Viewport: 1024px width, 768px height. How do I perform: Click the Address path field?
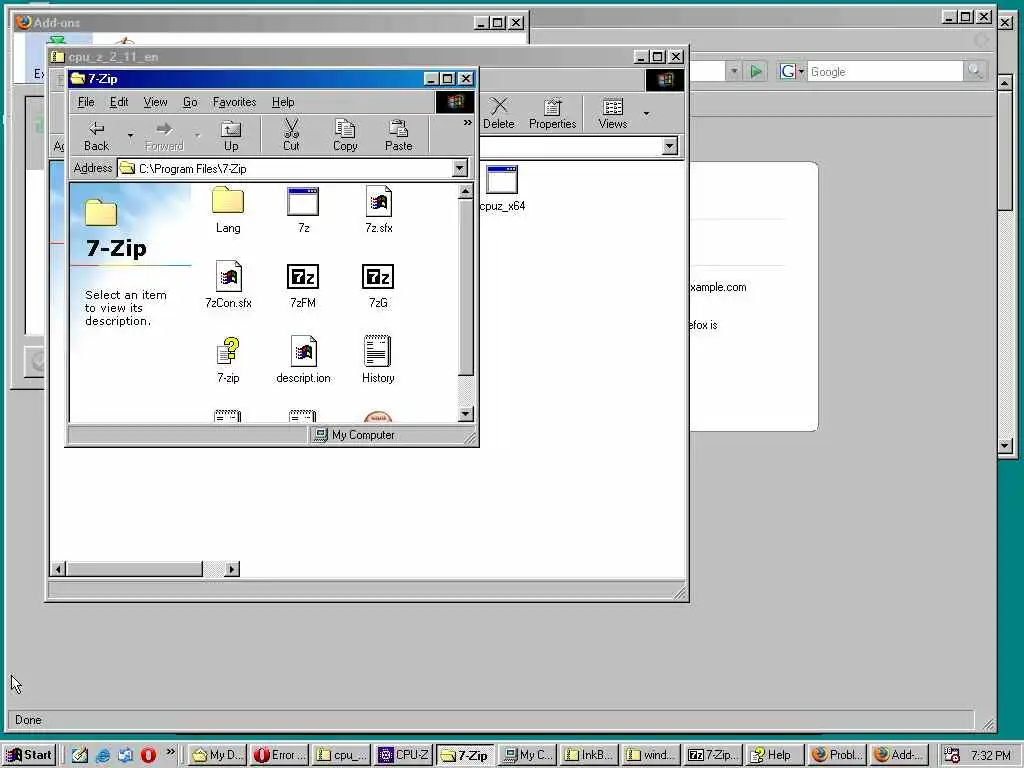point(285,168)
